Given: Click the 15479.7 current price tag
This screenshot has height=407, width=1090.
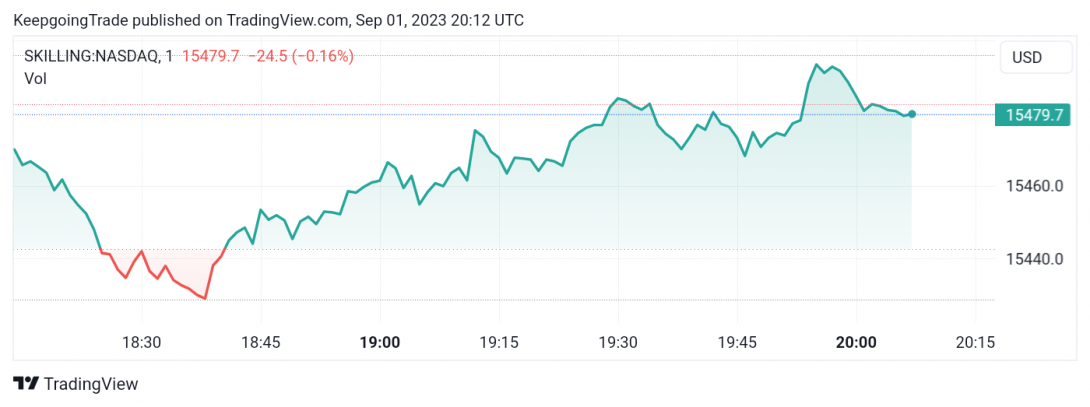Looking at the screenshot, I should [1034, 115].
